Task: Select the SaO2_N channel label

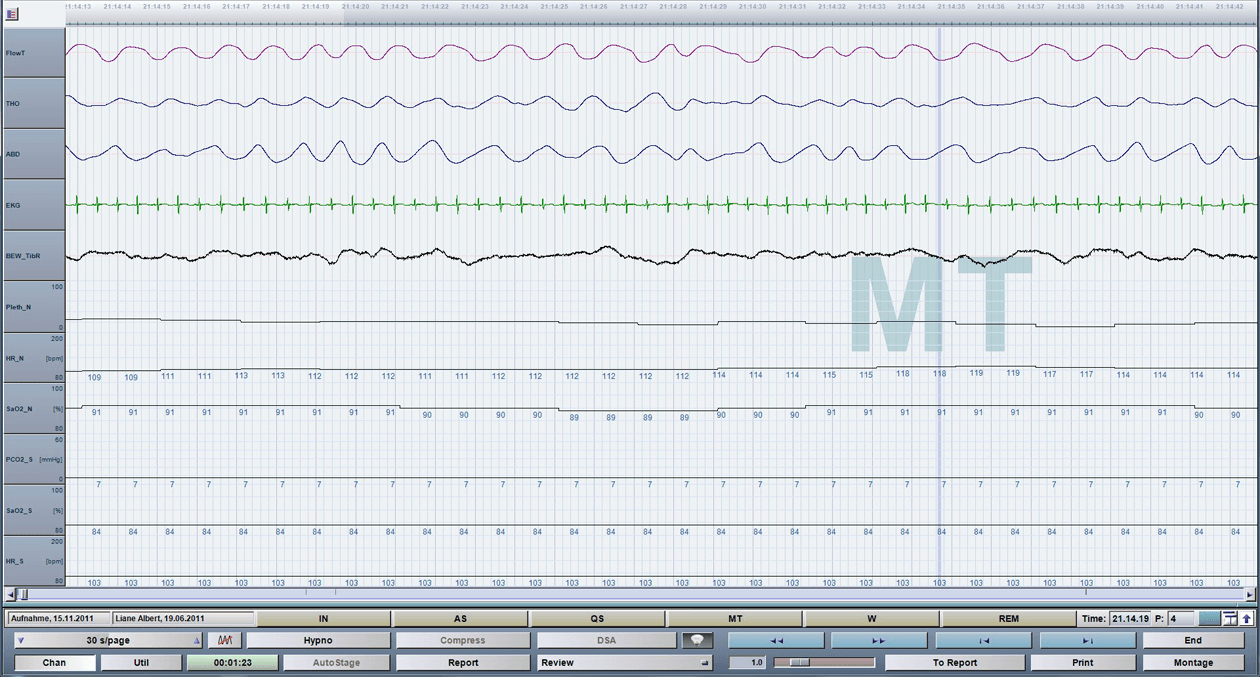Action: click(34, 408)
